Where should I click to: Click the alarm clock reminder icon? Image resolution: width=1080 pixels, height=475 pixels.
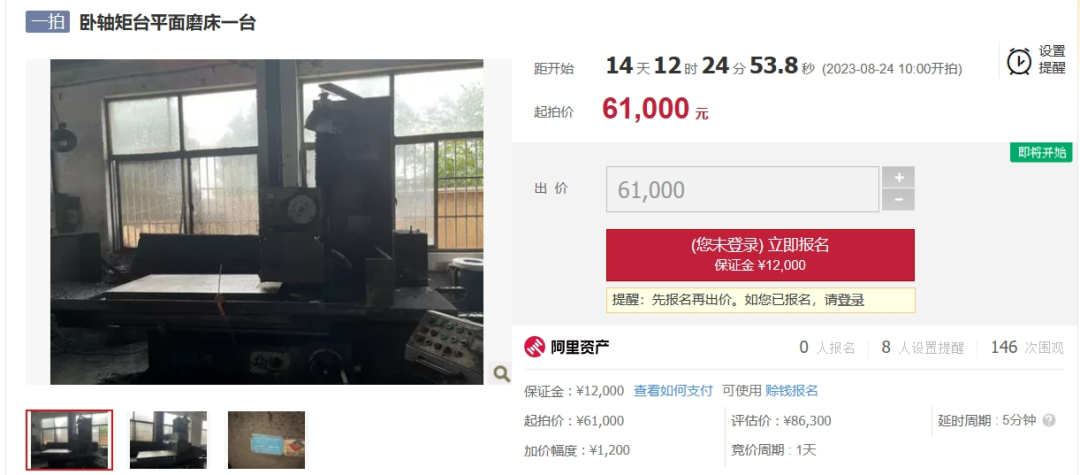point(1019,61)
